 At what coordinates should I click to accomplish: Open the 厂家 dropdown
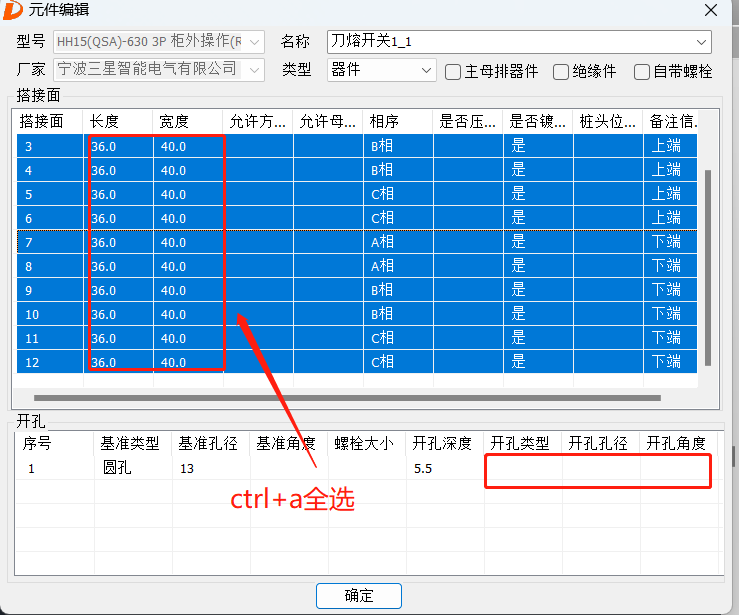(x=254, y=70)
